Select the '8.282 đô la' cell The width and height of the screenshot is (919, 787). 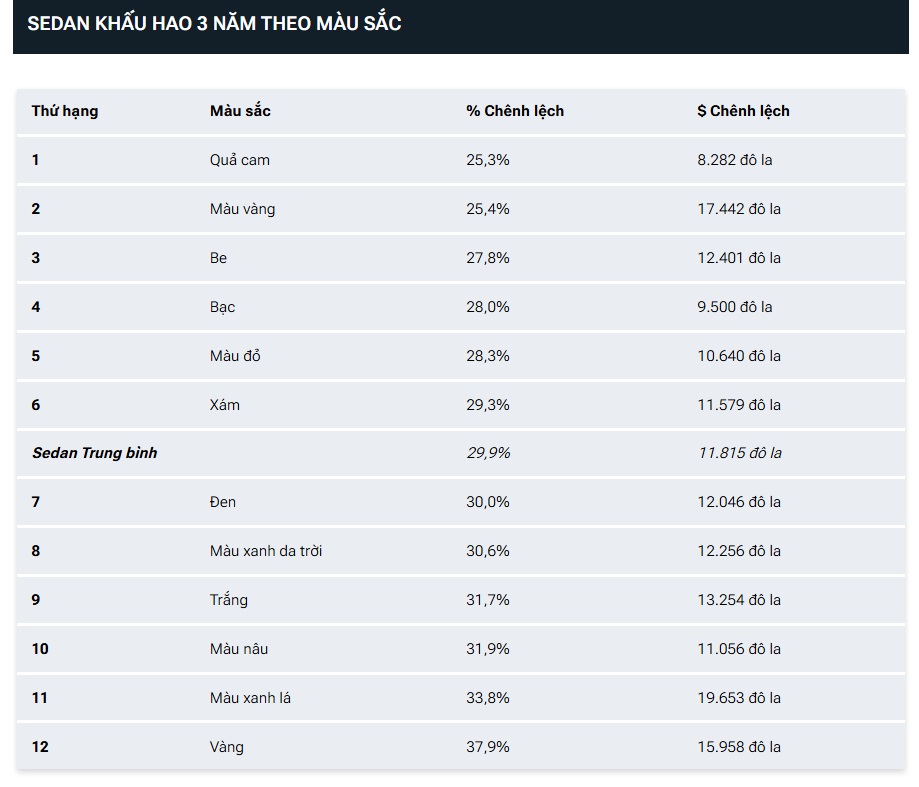click(734, 160)
